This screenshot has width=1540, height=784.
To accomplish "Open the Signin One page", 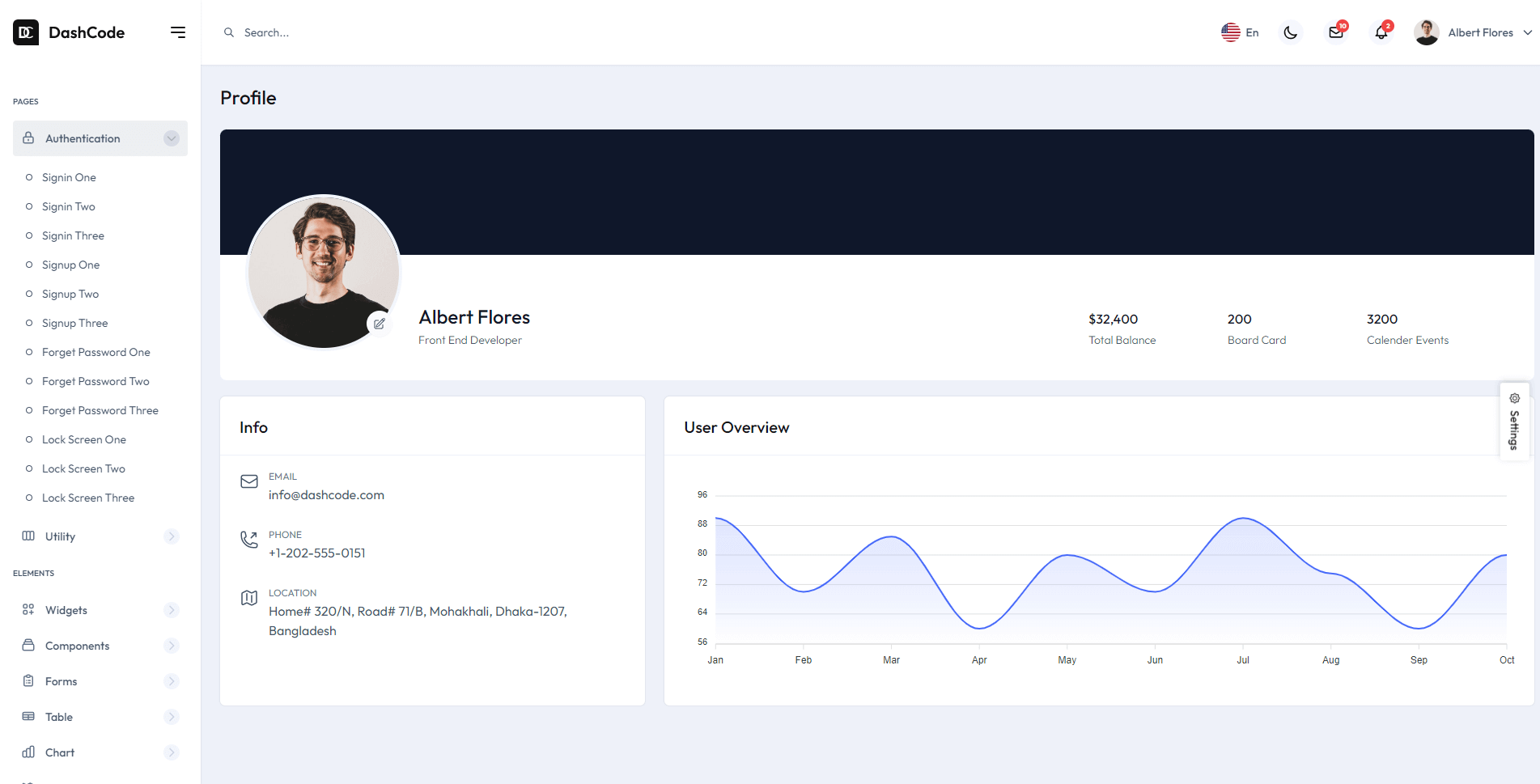I will pyautogui.click(x=69, y=177).
